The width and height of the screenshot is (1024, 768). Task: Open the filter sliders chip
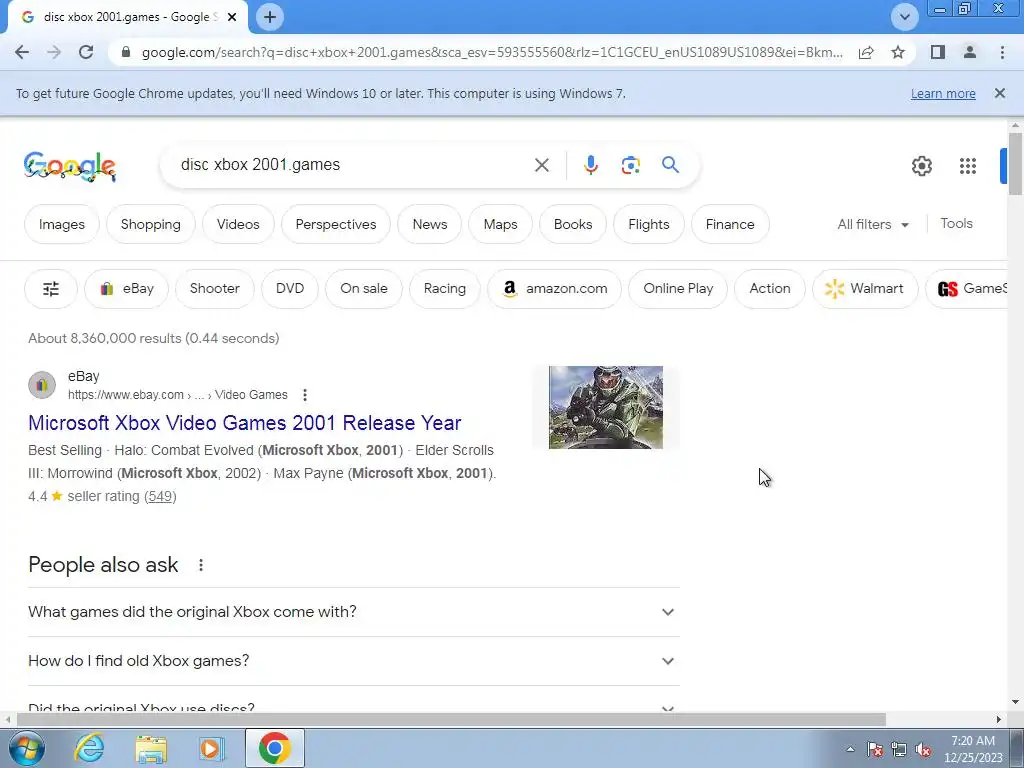coord(51,289)
